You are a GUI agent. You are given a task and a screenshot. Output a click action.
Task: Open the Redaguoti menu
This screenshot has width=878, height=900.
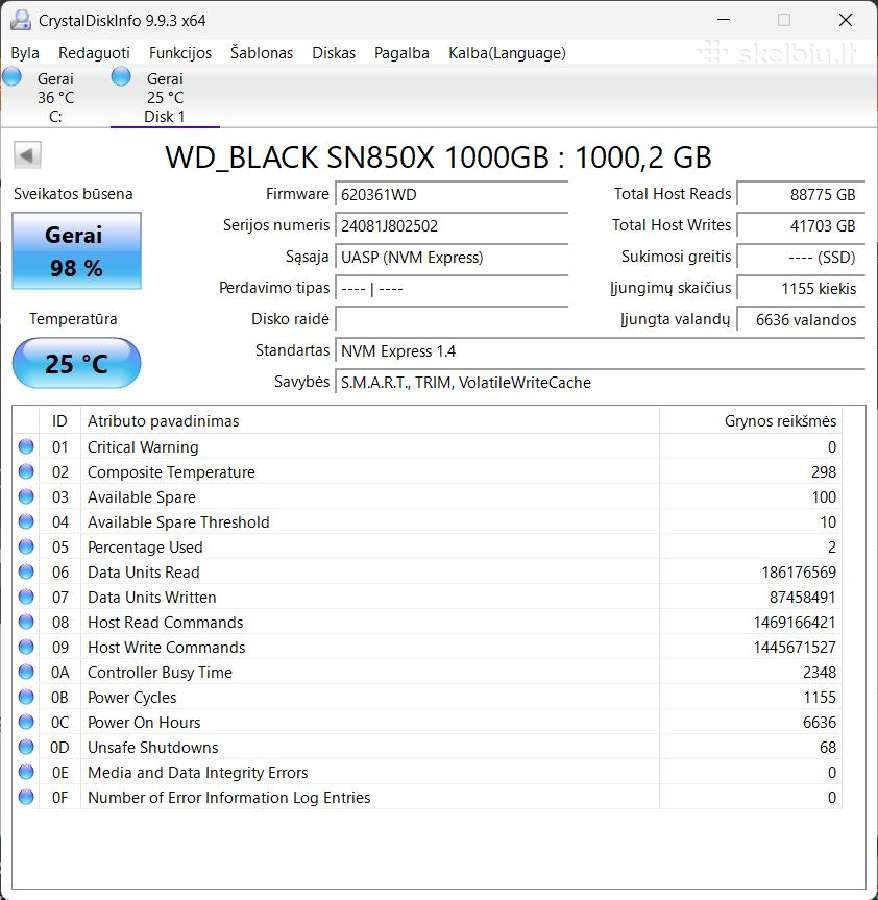[94, 53]
